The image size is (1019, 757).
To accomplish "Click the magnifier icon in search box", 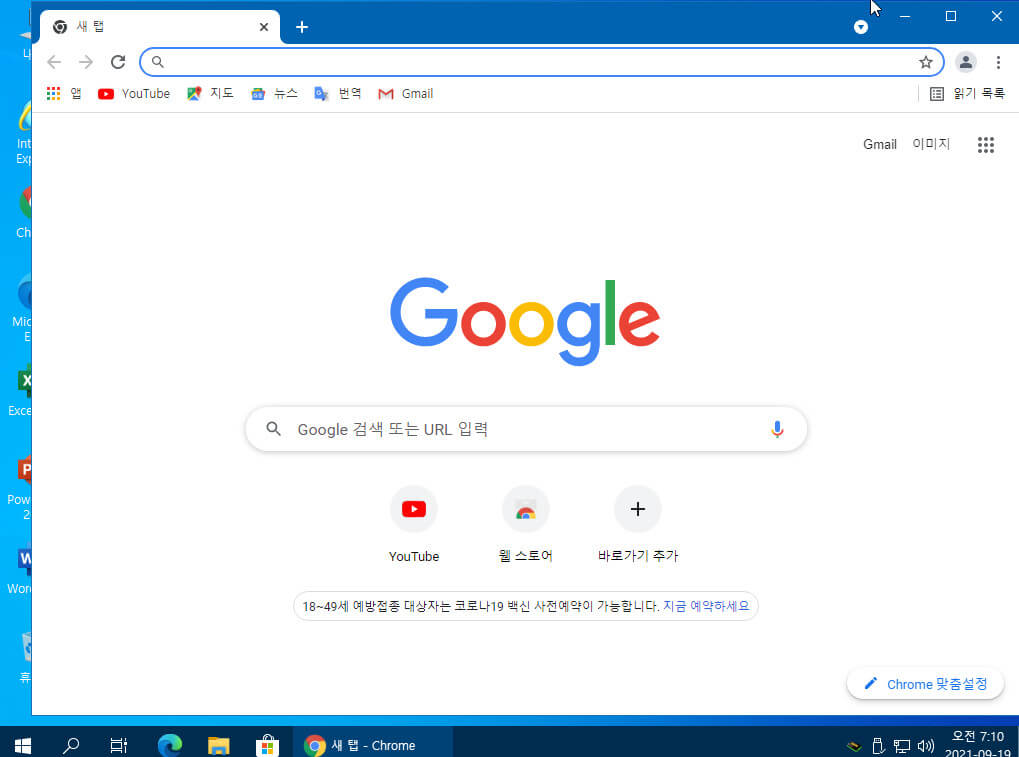I will click(x=274, y=429).
